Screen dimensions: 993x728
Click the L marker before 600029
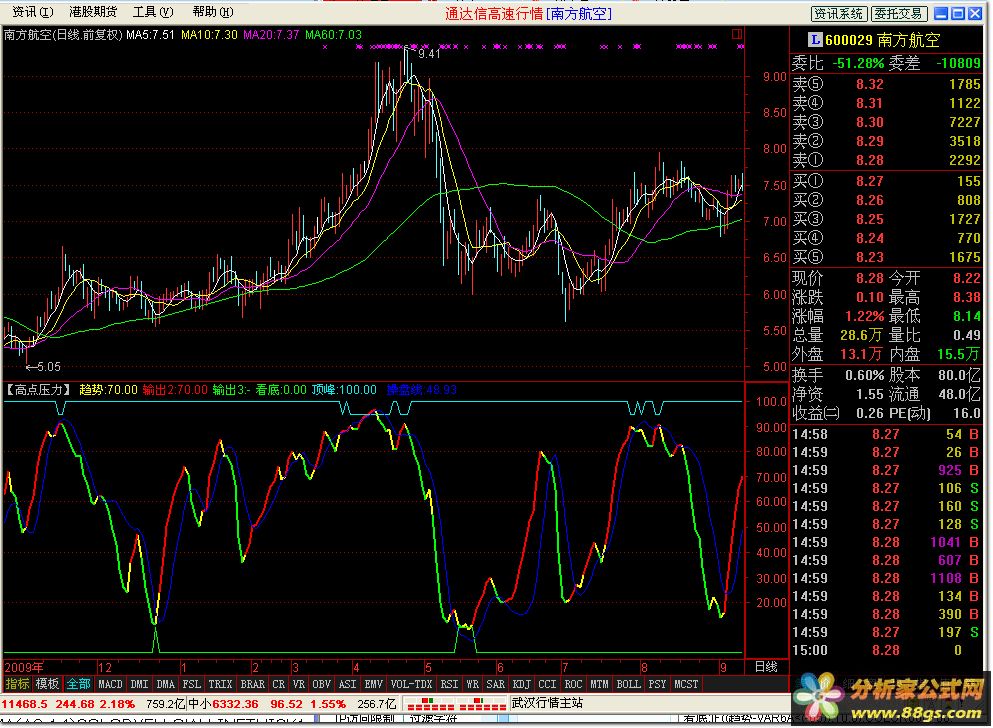pyautogui.click(x=816, y=41)
